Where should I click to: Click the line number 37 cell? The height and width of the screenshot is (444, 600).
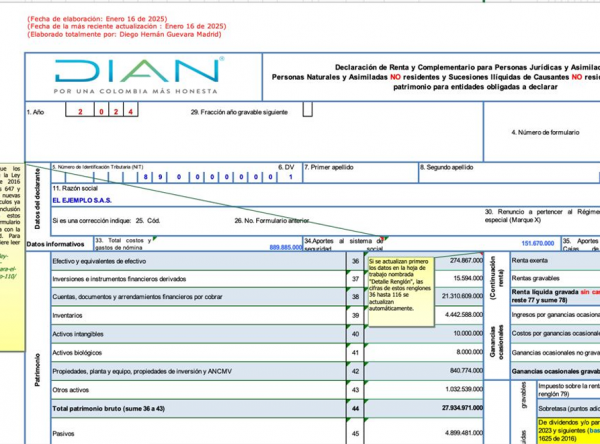point(355,279)
